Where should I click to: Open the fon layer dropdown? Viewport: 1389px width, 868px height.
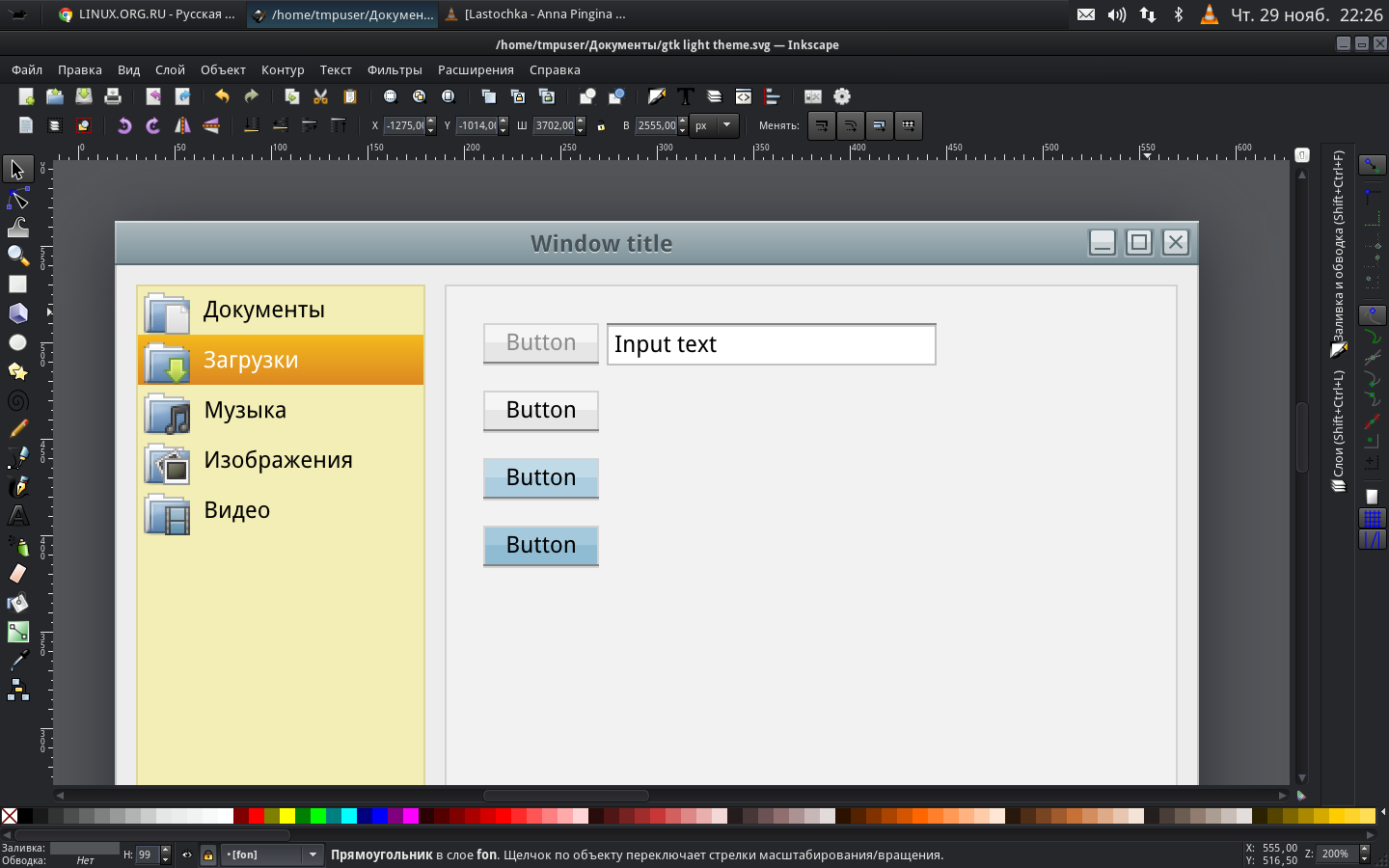pos(271,854)
